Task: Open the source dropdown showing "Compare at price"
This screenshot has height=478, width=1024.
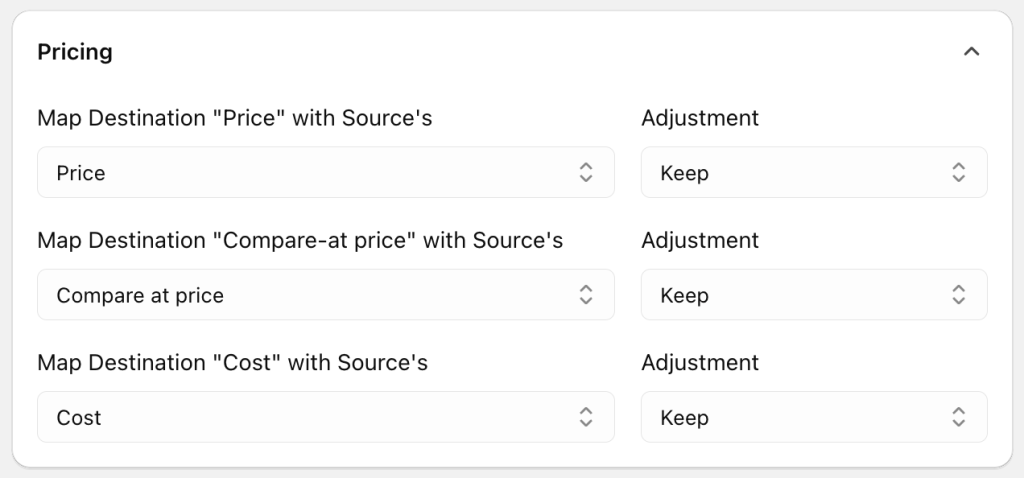Action: click(x=310, y=295)
